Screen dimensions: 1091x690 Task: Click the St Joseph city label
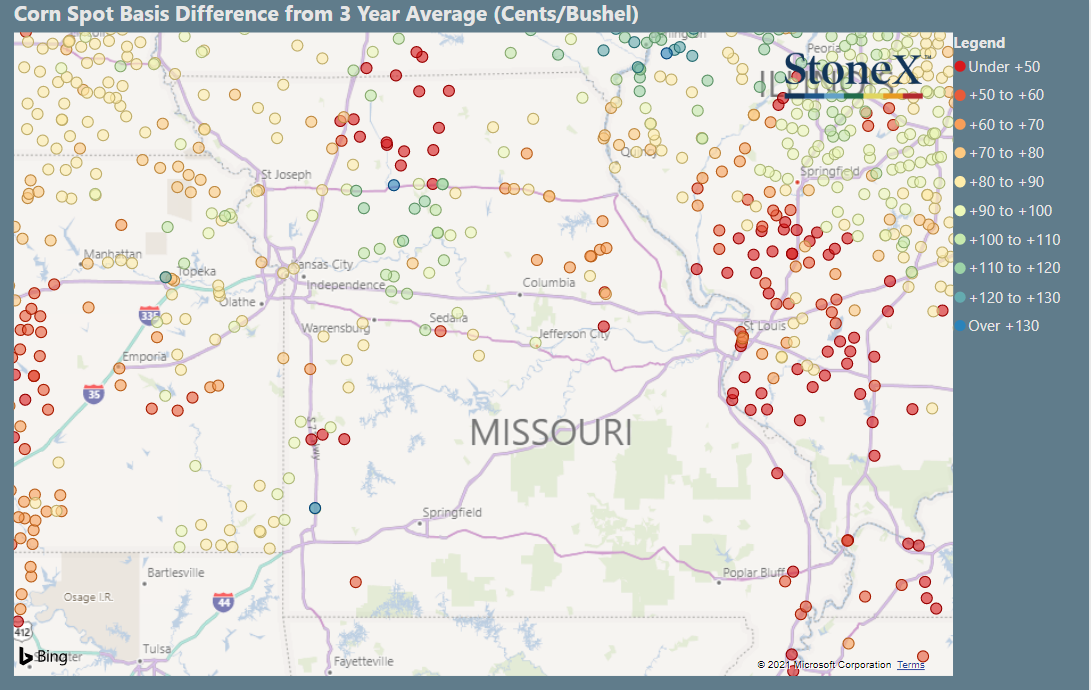286,175
